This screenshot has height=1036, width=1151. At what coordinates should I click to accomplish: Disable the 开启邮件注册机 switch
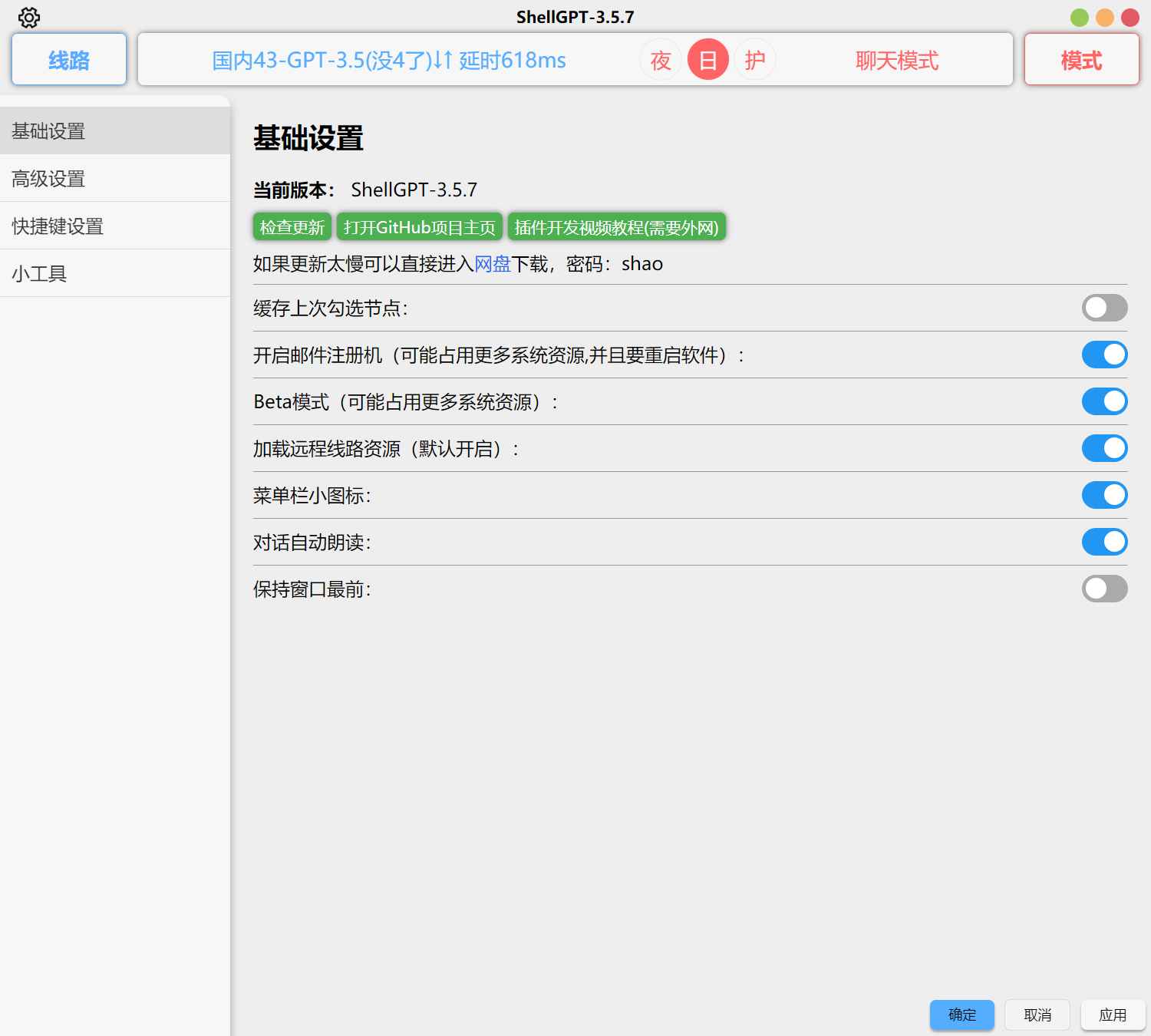click(1103, 355)
